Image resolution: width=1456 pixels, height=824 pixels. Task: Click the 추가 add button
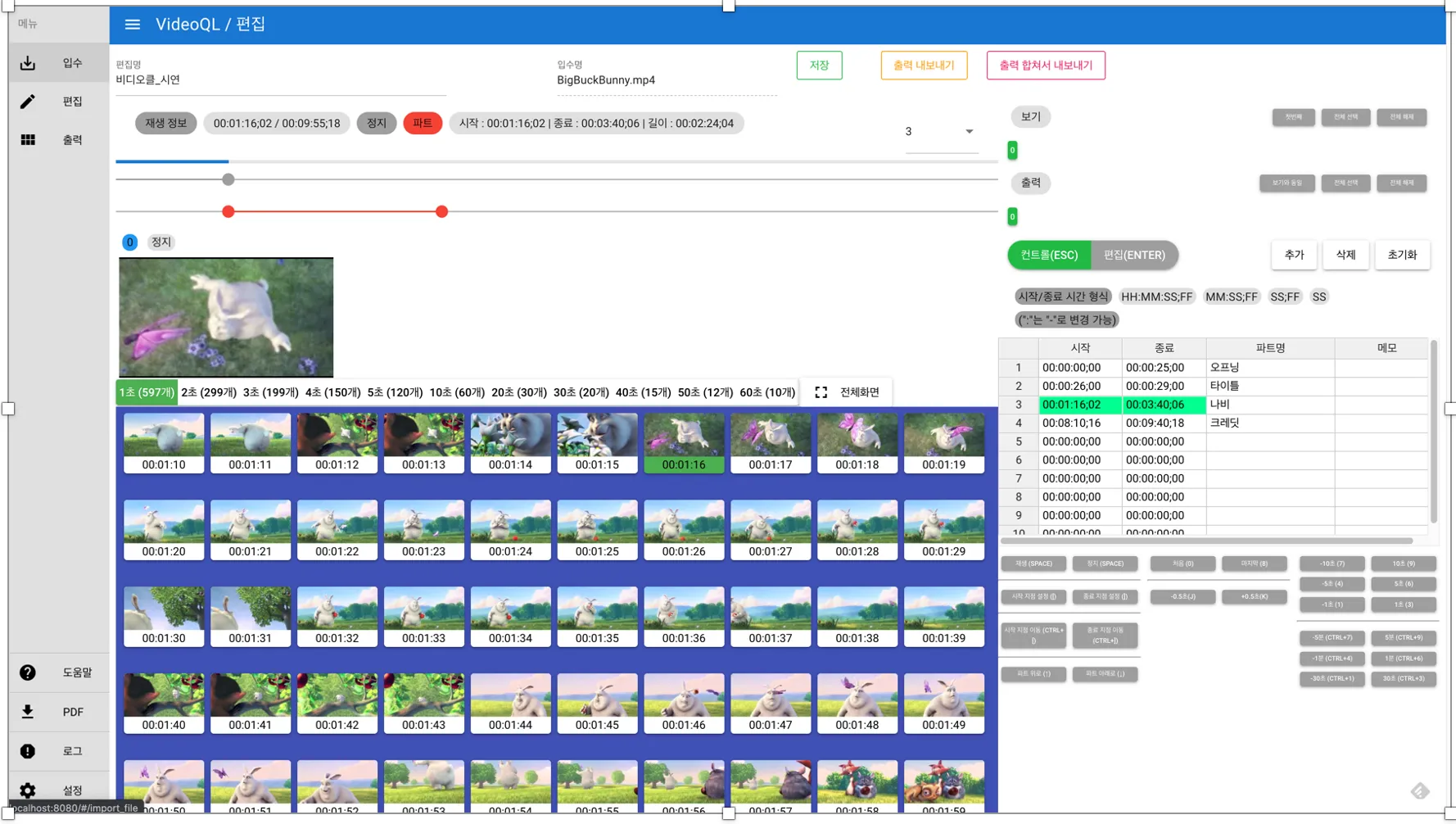(x=1294, y=256)
